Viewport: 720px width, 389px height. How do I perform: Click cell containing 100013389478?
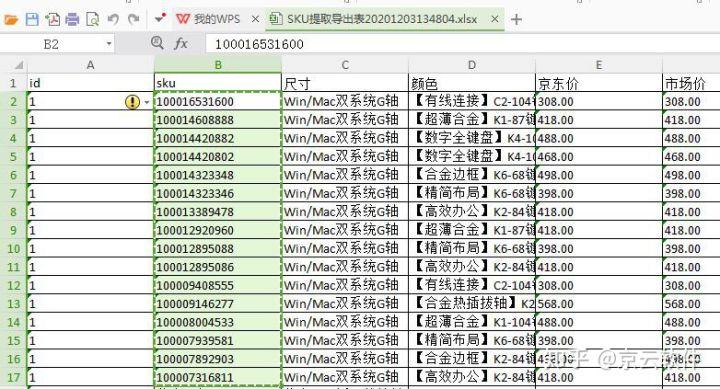(x=218, y=212)
